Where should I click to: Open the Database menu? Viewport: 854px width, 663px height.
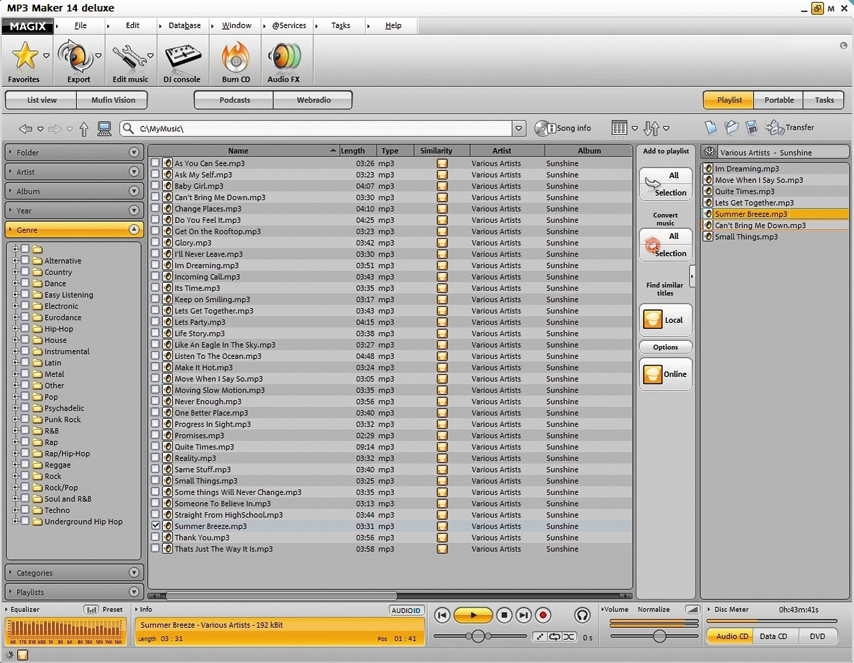click(184, 26)
